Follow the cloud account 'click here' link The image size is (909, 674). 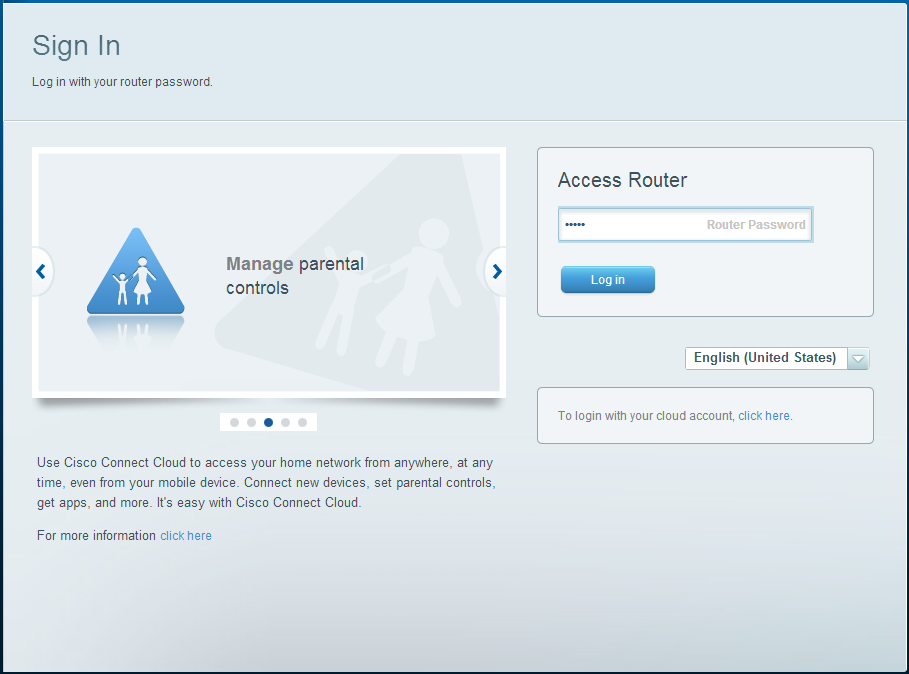click(764, 416)
